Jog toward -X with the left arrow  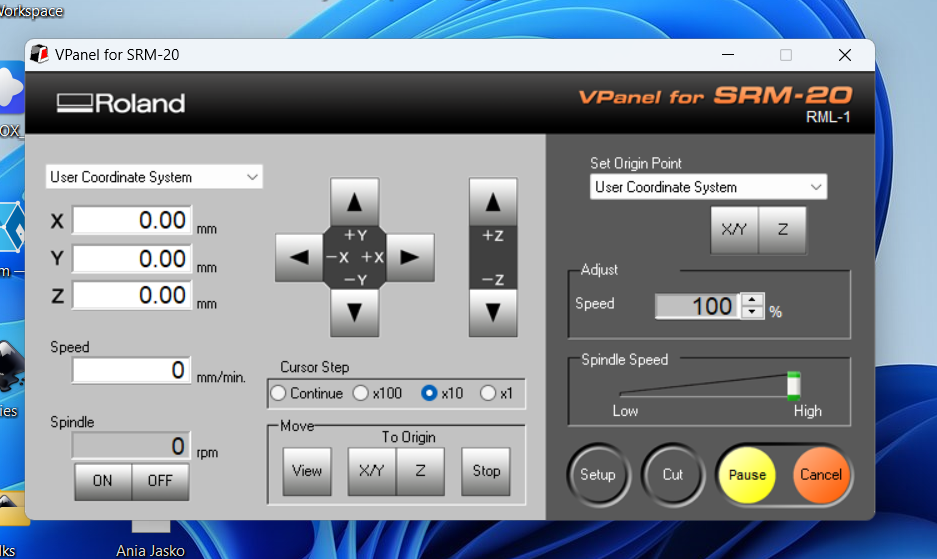click(299, 258)
